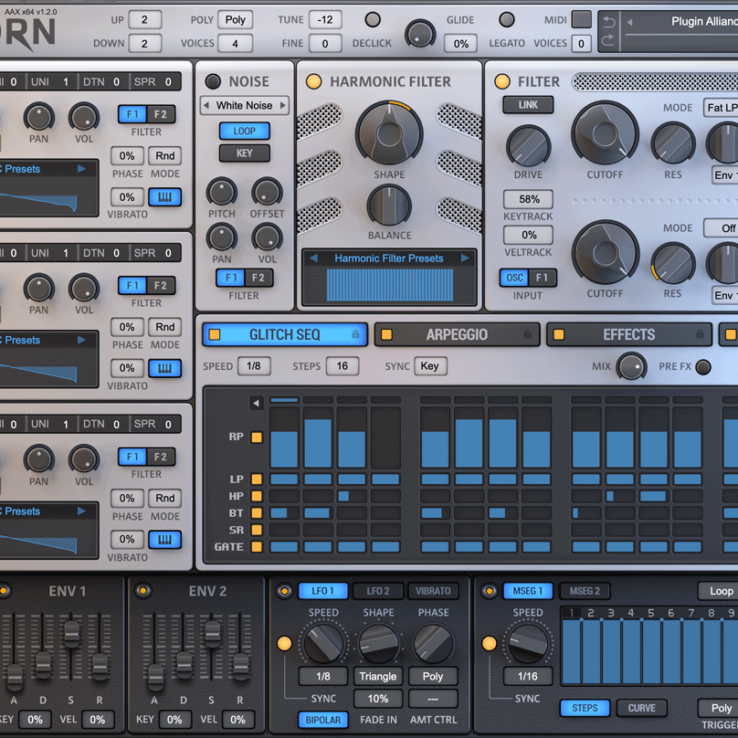The height and width of the screenshot is (738, 738).
Task: Click the Steps field showing 16
Action: click(x=342, y=366)
